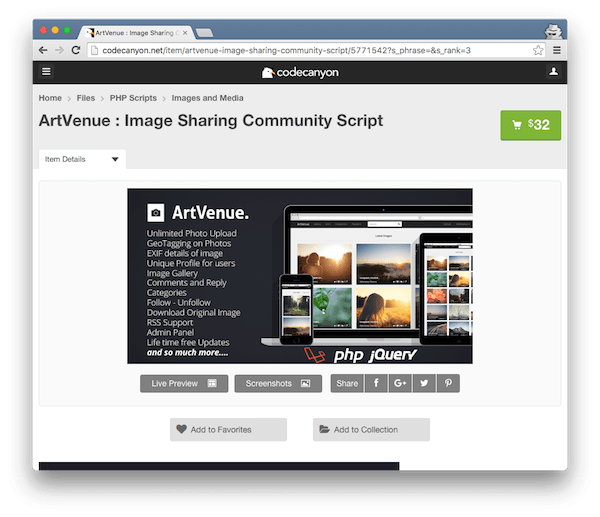Click the $32 add-to-cart button

[x=530, y=125]
